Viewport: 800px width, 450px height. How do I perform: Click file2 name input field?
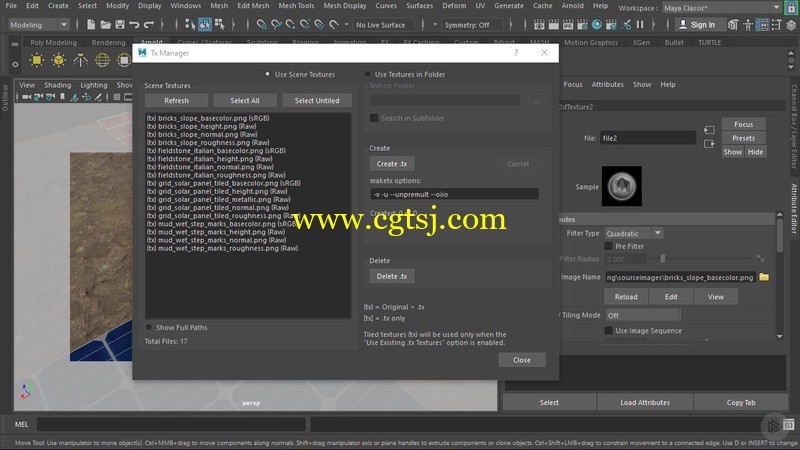[647, 138]
